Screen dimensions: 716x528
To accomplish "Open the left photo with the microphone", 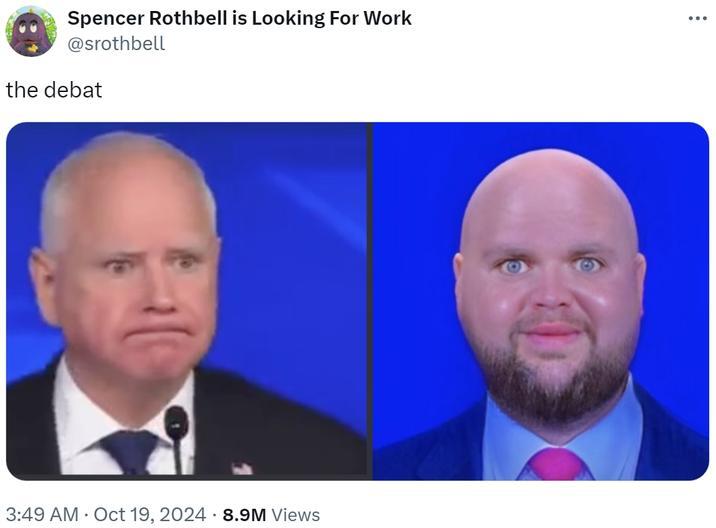I will click(186, 301).
